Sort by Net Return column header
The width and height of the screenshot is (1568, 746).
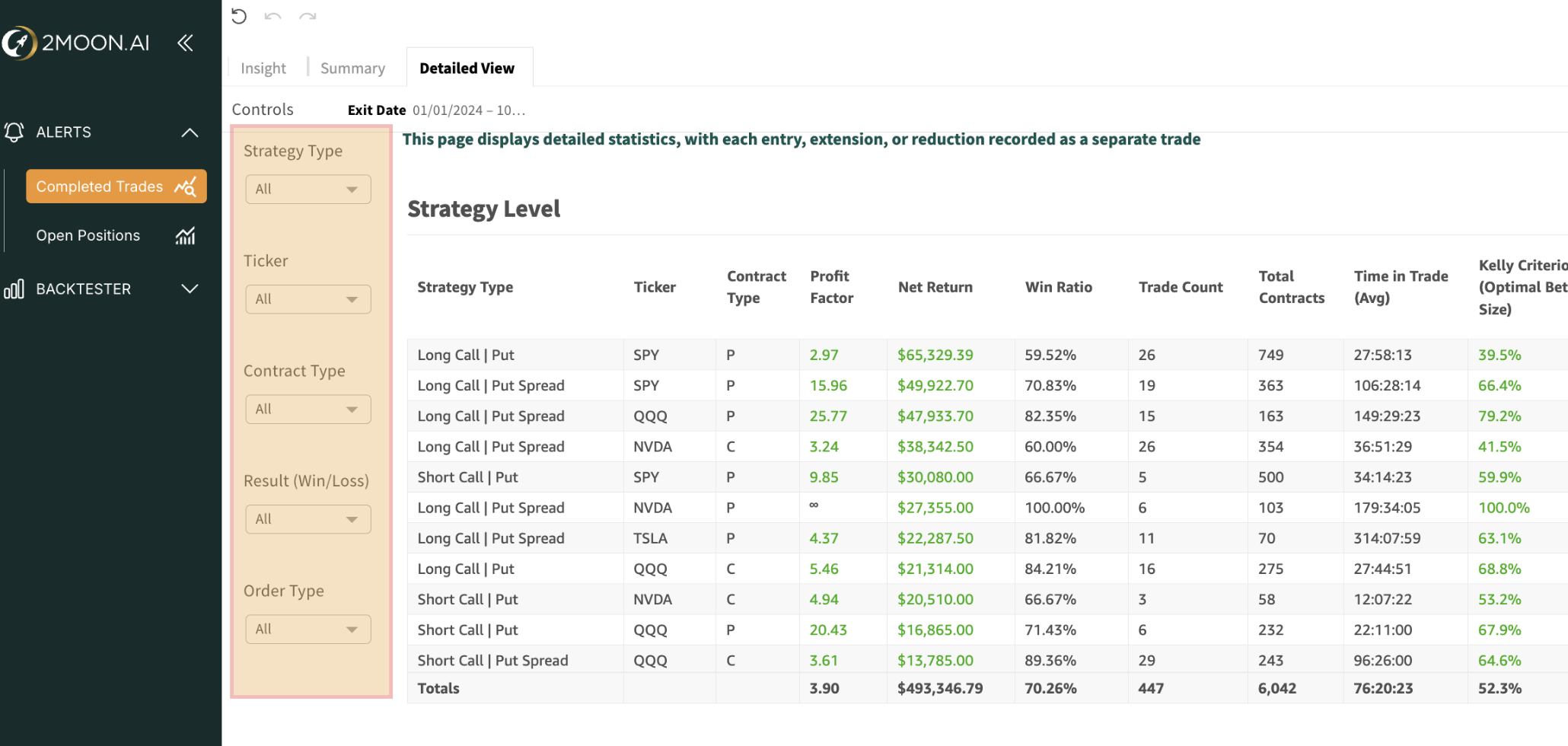pyautogui.click(x=935, y=287)
